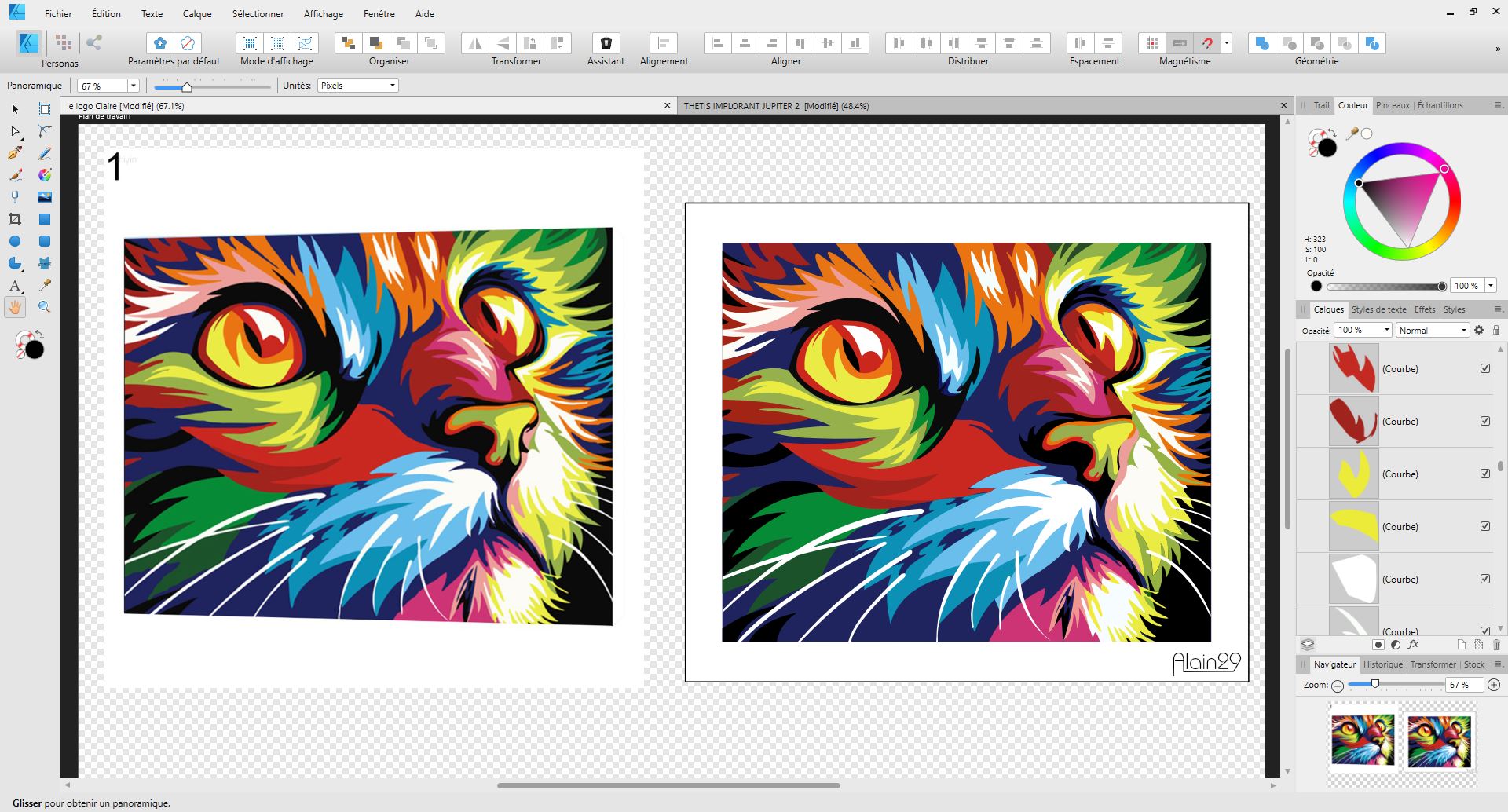The image size is (1508, 812).
Task: Select the Fill gradient tool
Action: [45, 175]
